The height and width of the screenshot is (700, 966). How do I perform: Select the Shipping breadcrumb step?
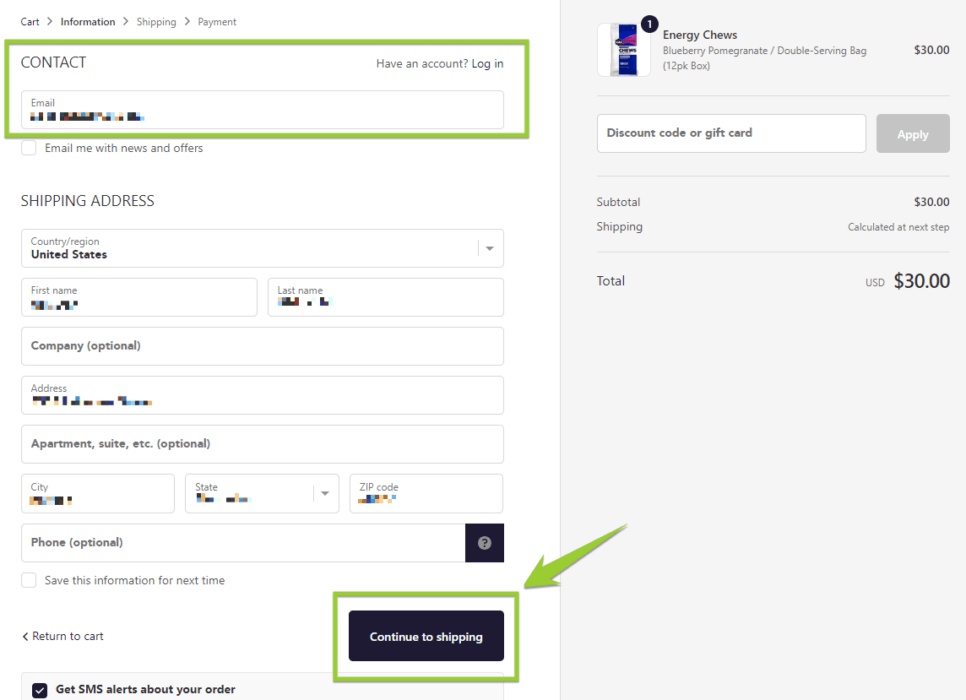click(x=156, y=21)
